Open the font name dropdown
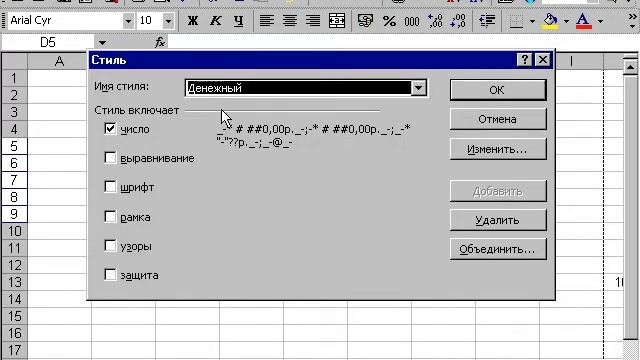Image resolution: width=640 pixels, height=360 pixels. point(128,20)
